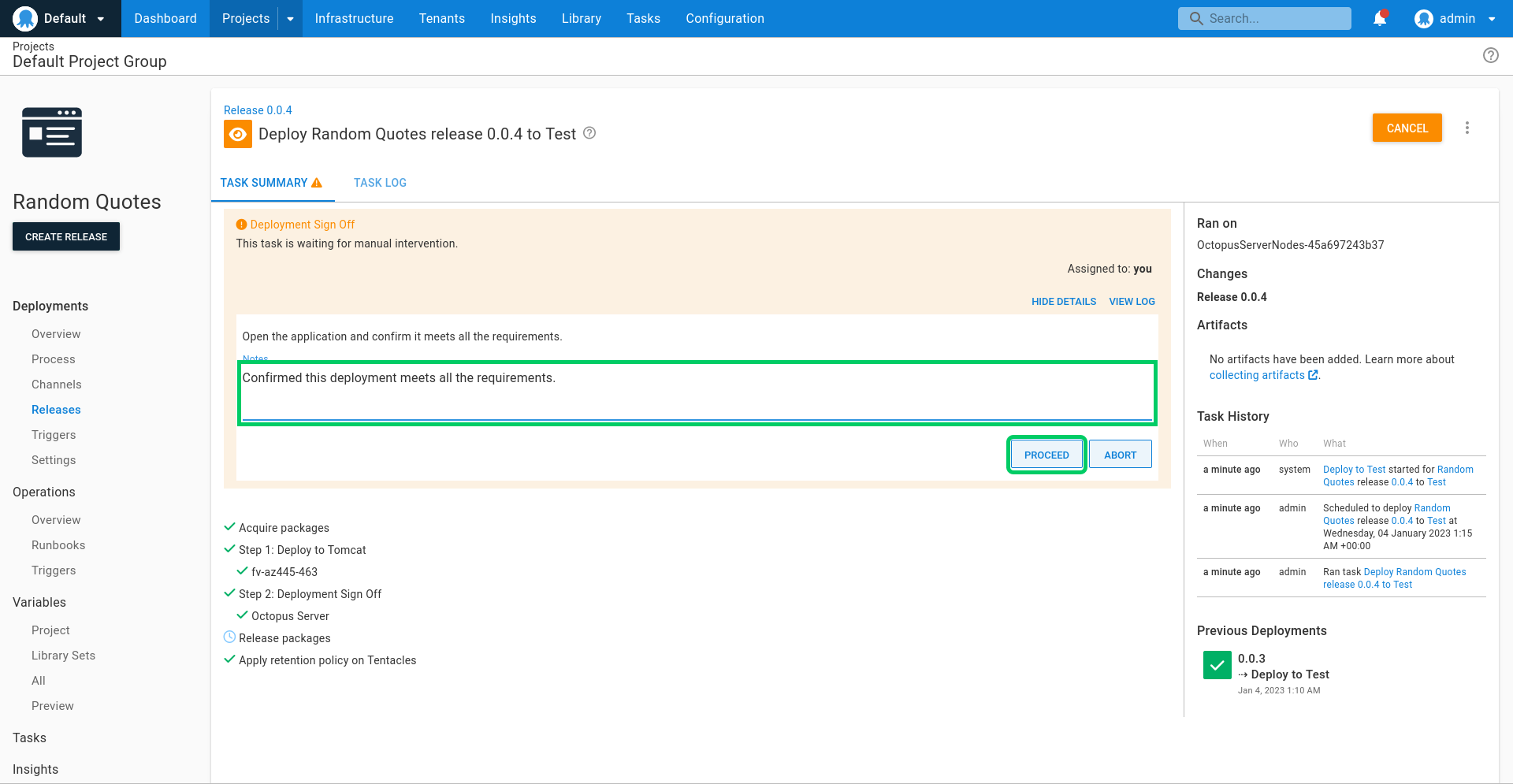Click help icon beside deployment title

point(589,133)
